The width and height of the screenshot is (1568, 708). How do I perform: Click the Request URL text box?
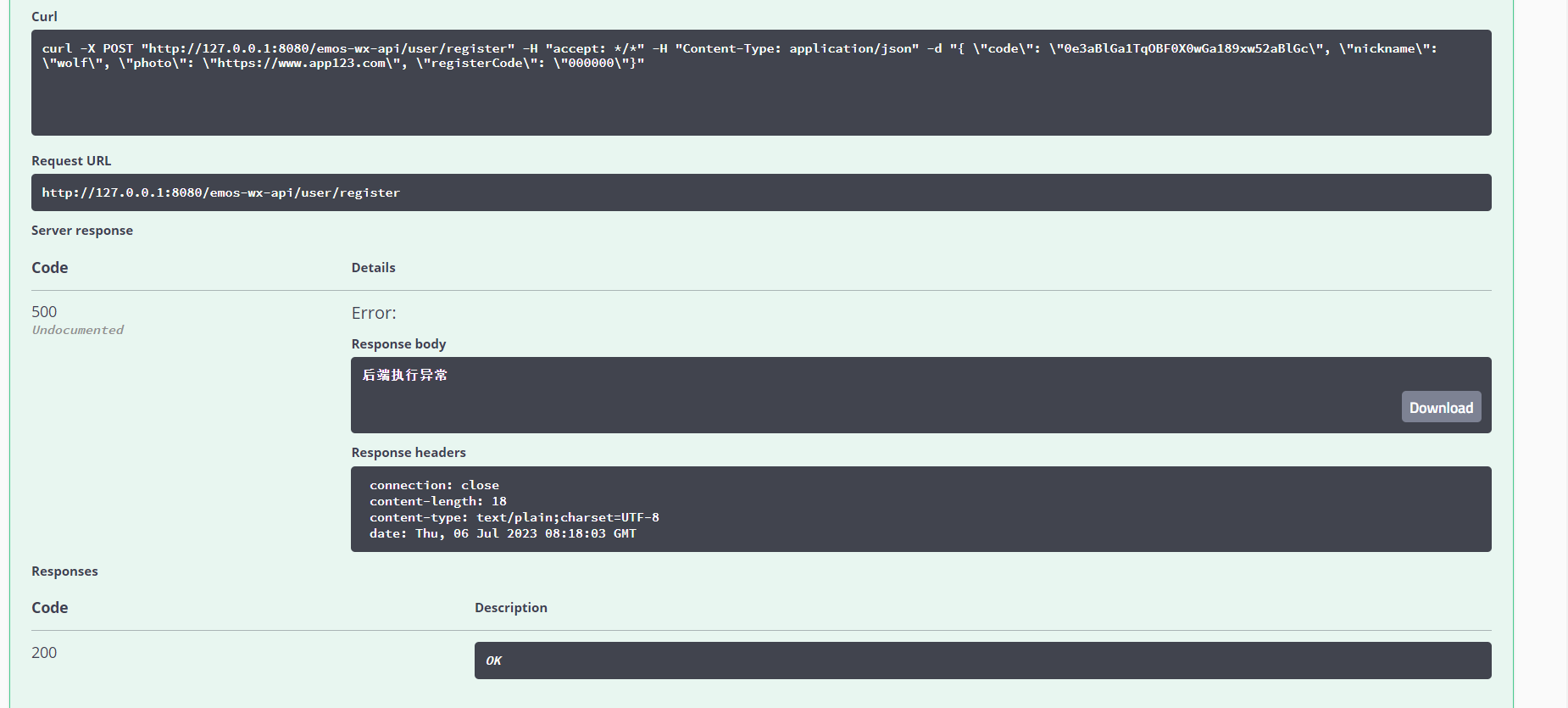[x=760, y=192]
